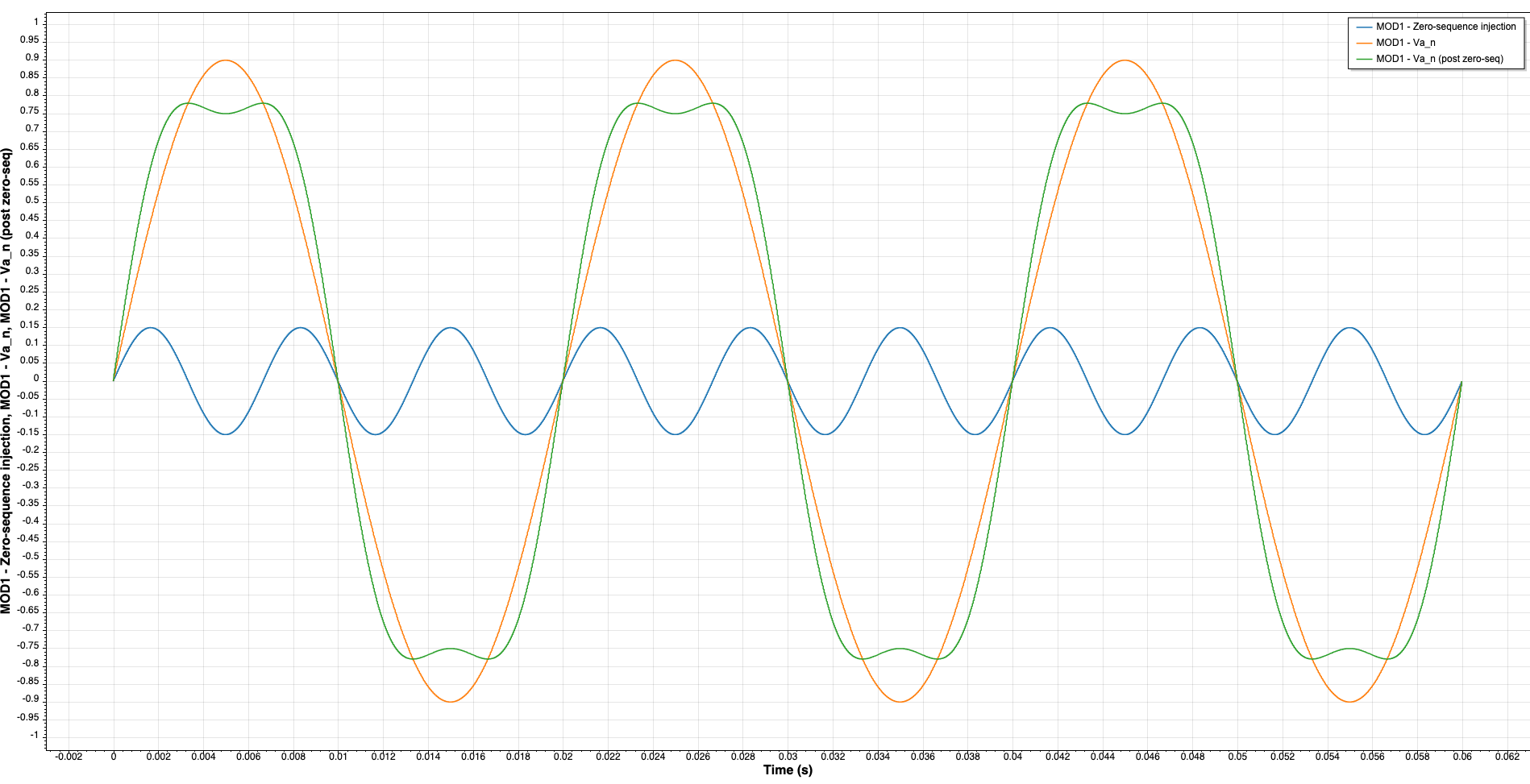Toggle visibility of 'MOD1 - Va_n (post zero-seq)'
Image resolution: width=1530 pixels, height=784 pixels.
pyautogui.click(x=1439, y=60)
